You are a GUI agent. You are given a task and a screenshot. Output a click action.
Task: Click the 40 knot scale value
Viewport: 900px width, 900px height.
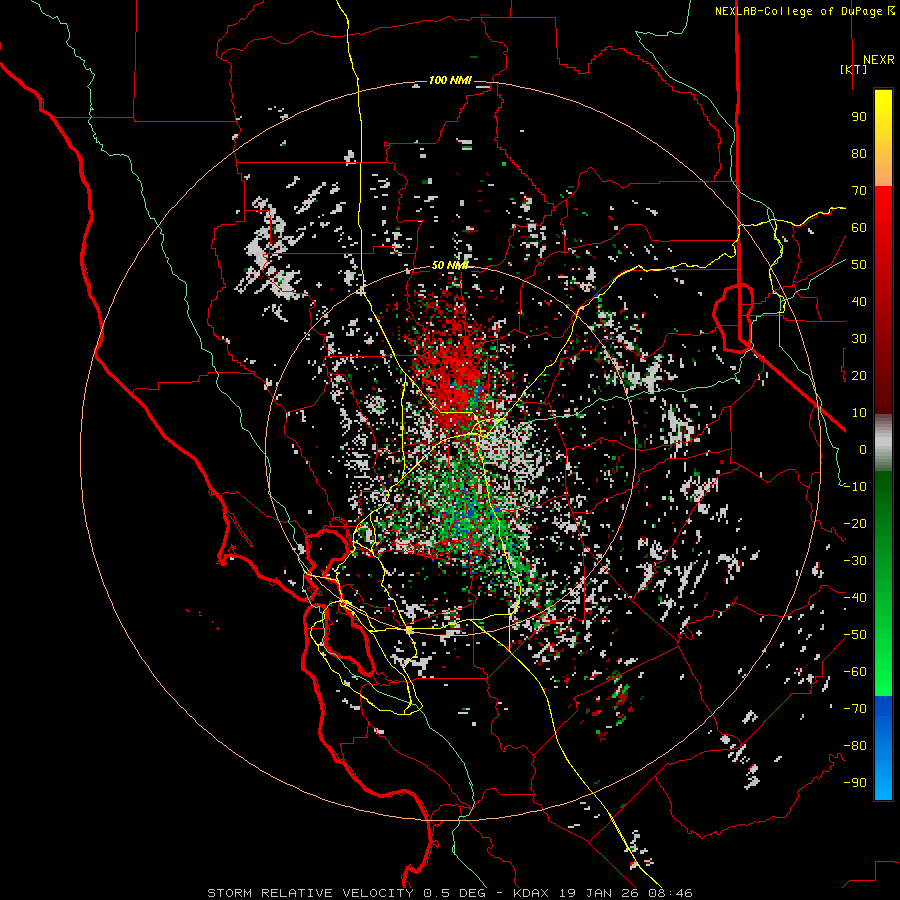859,301
